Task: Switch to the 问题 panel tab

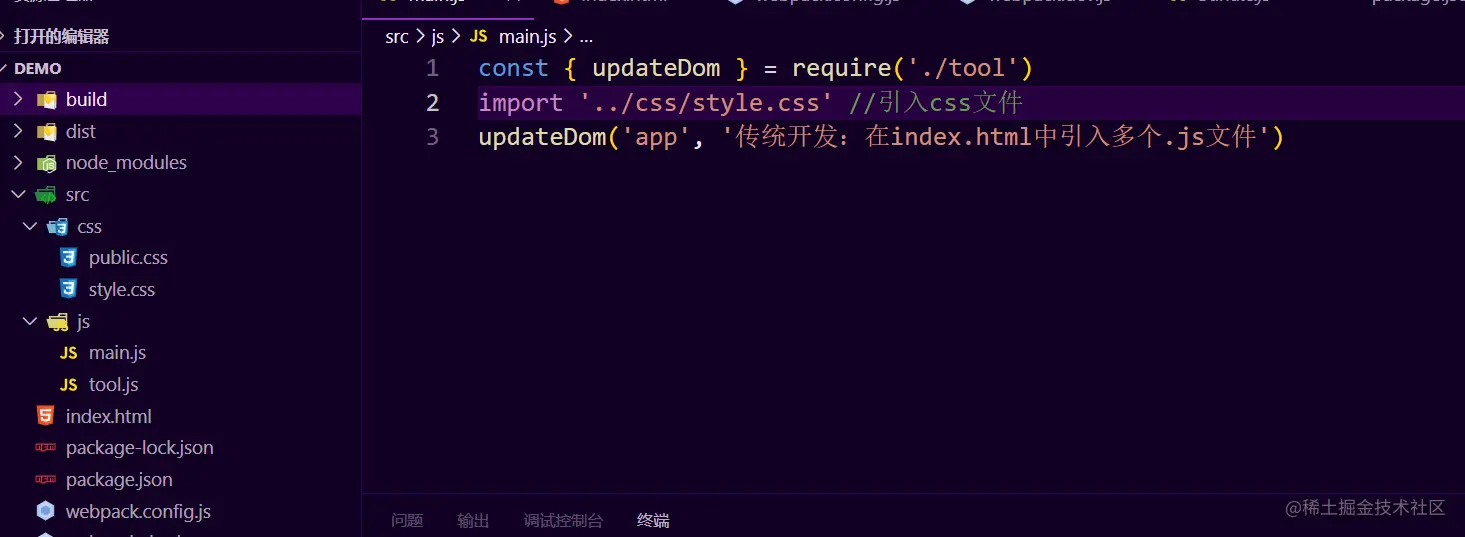Action: [x=407, y=521]
